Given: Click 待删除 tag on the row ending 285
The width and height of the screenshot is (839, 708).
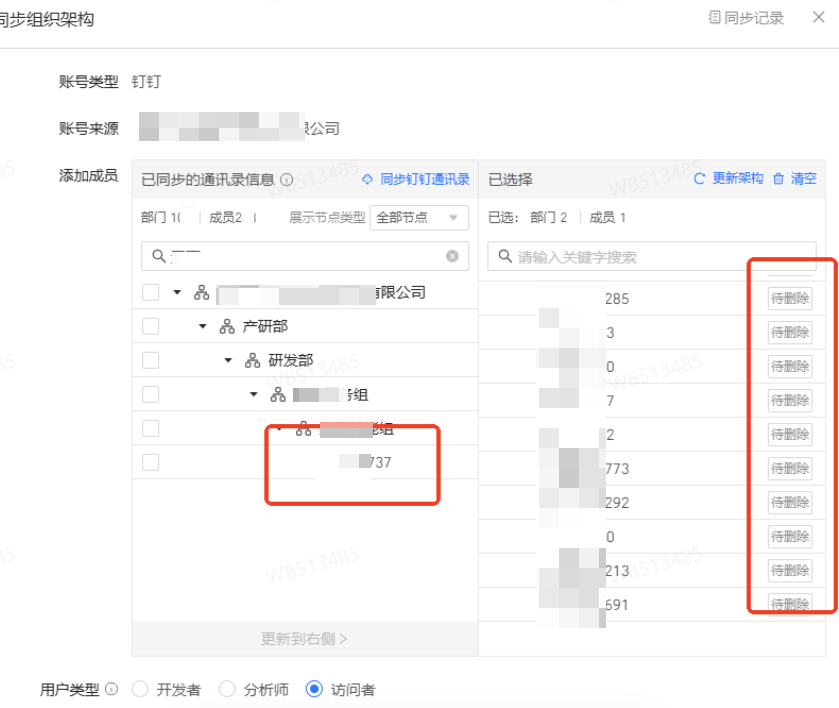Looking at the screenshot, I should [x=789, y=298].
